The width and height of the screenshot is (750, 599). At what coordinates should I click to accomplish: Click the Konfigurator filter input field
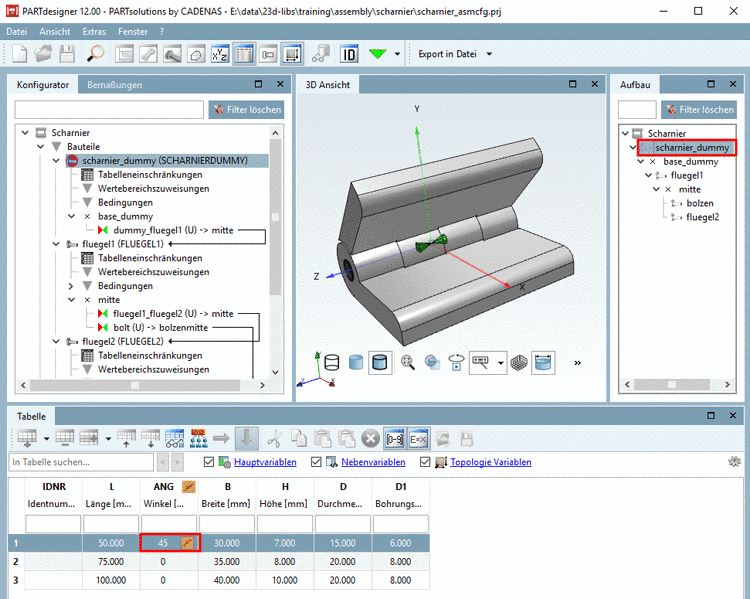pyautogui.click(x=109, y=110)
